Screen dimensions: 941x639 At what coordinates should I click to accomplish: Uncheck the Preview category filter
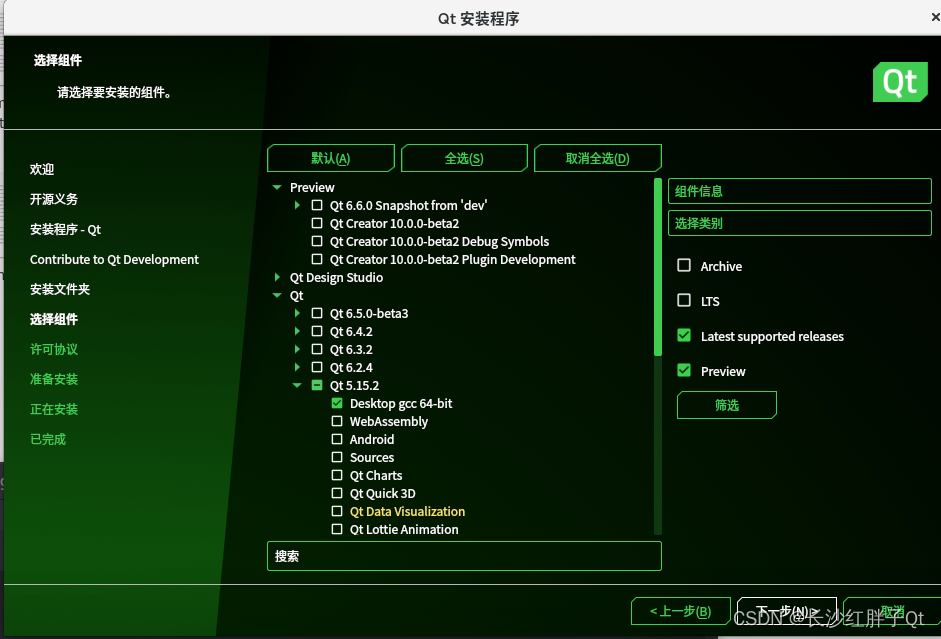684,370
